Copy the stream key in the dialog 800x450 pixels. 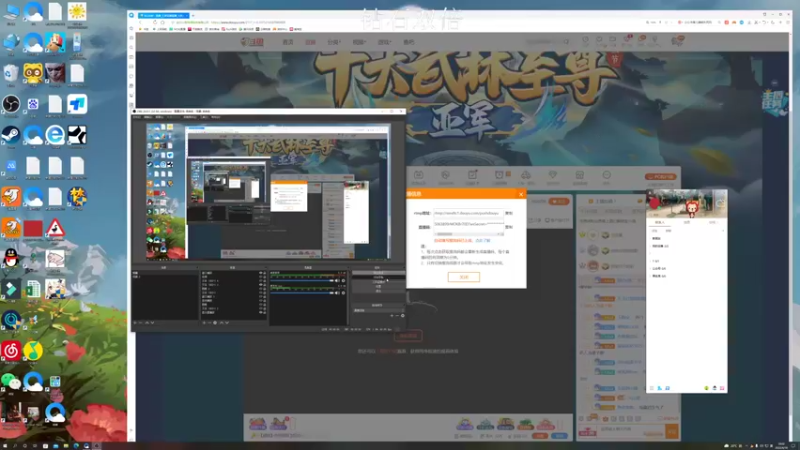coord(509,227)
